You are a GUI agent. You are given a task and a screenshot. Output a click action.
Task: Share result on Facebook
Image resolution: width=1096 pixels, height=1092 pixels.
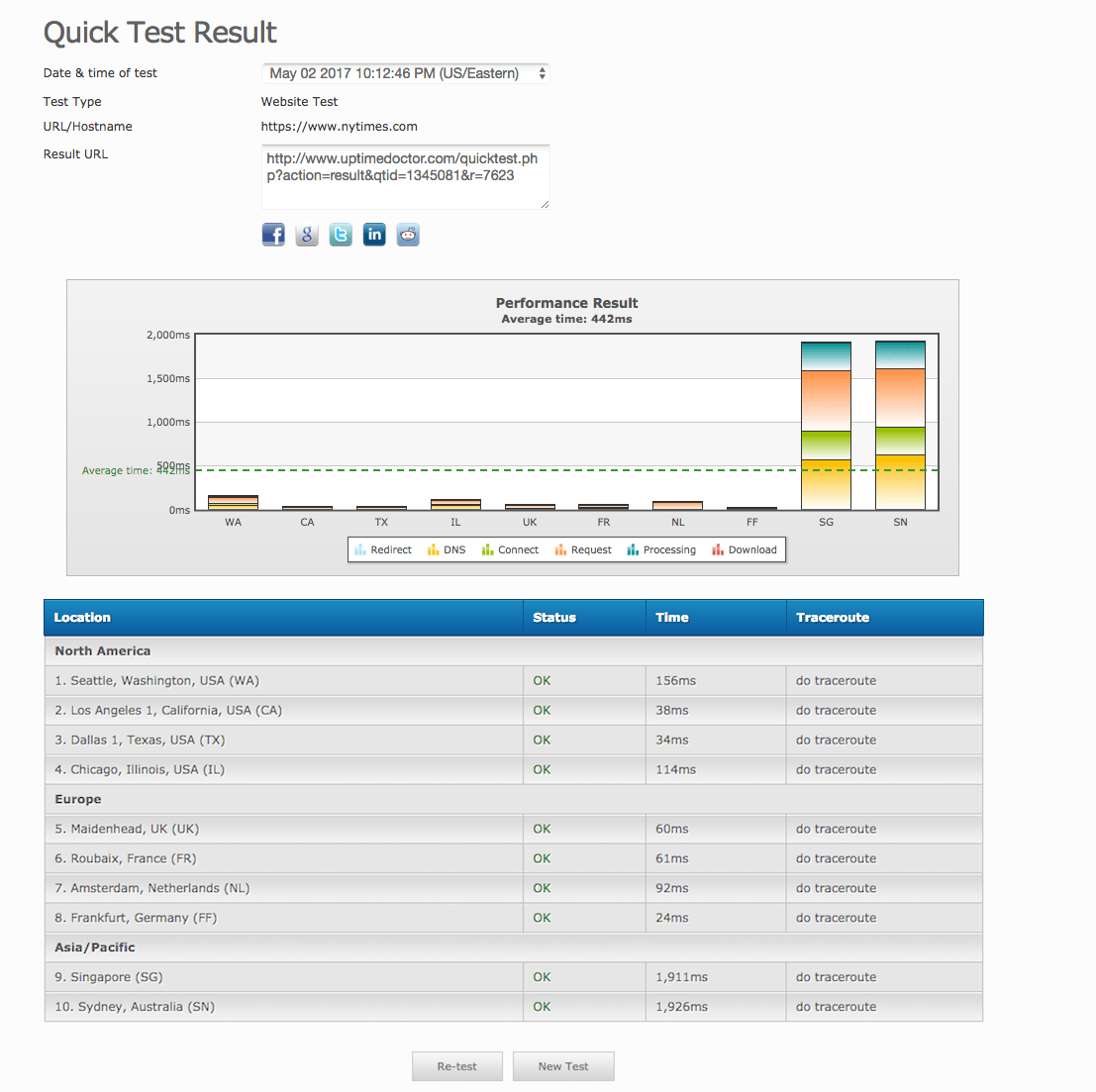(273, 235)
